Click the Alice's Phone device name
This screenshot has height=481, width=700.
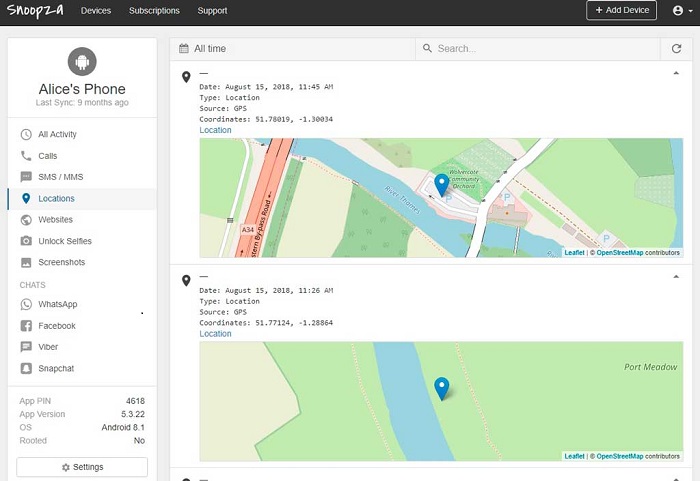82,89
